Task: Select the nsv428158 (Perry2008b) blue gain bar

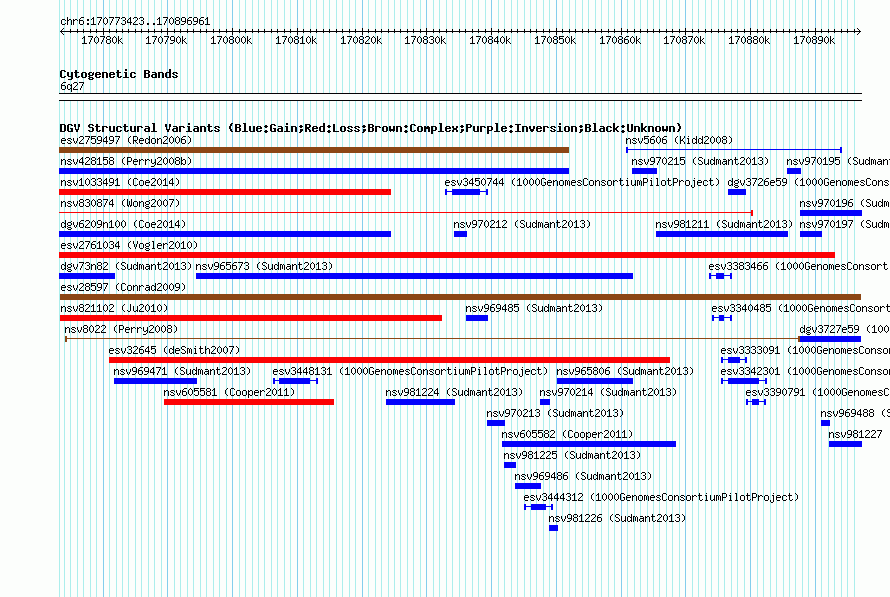Action: (314, 171)
